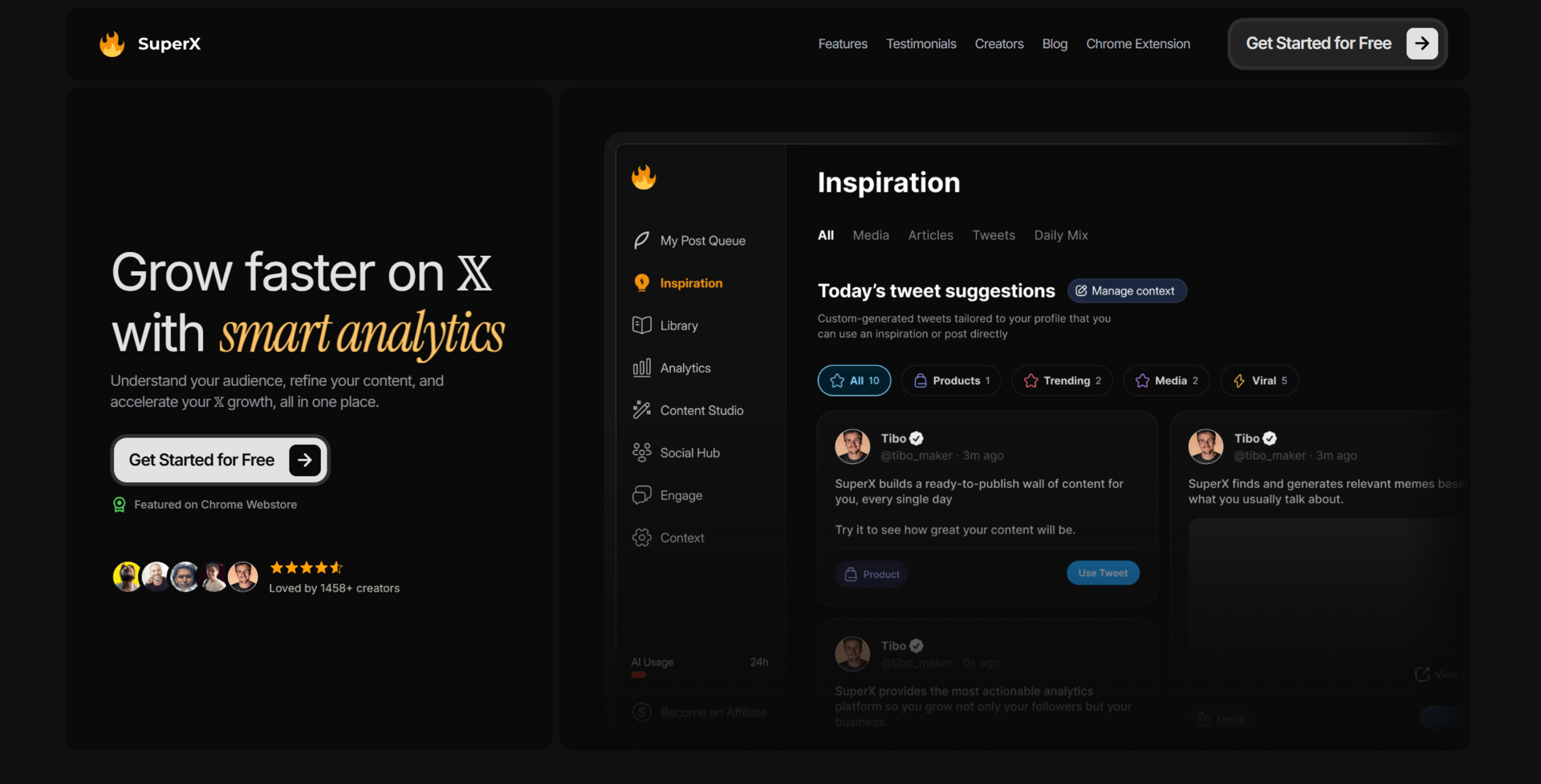Click the bar chart icon beside Analytics
Viewport: 1541px width, 784px height.
point(641,368)
